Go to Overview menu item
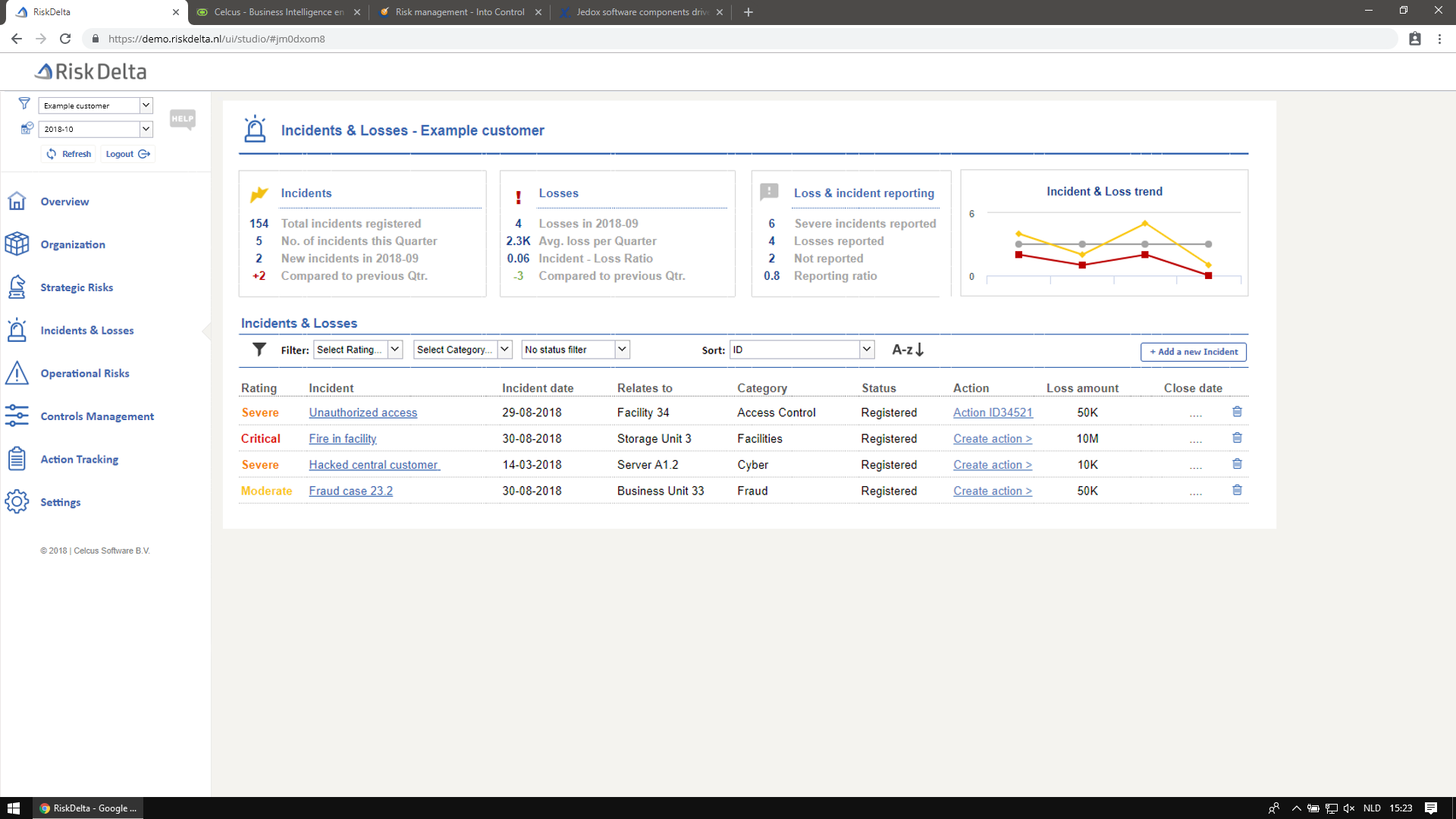The height and width of the screenshot is (819, 1456). click(x=64, y=202)
